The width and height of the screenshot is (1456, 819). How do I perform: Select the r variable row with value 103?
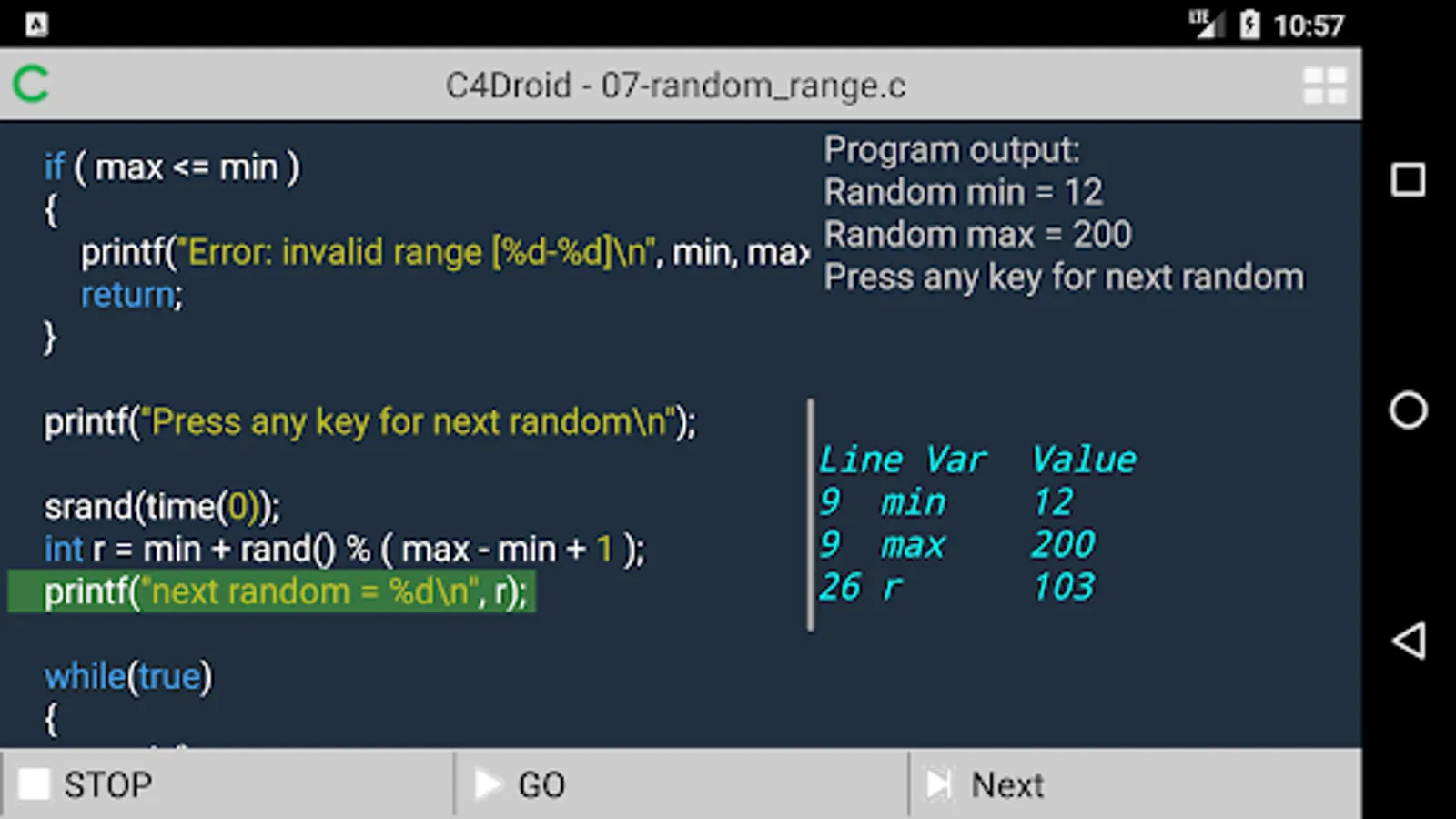[x=956, y=587]
